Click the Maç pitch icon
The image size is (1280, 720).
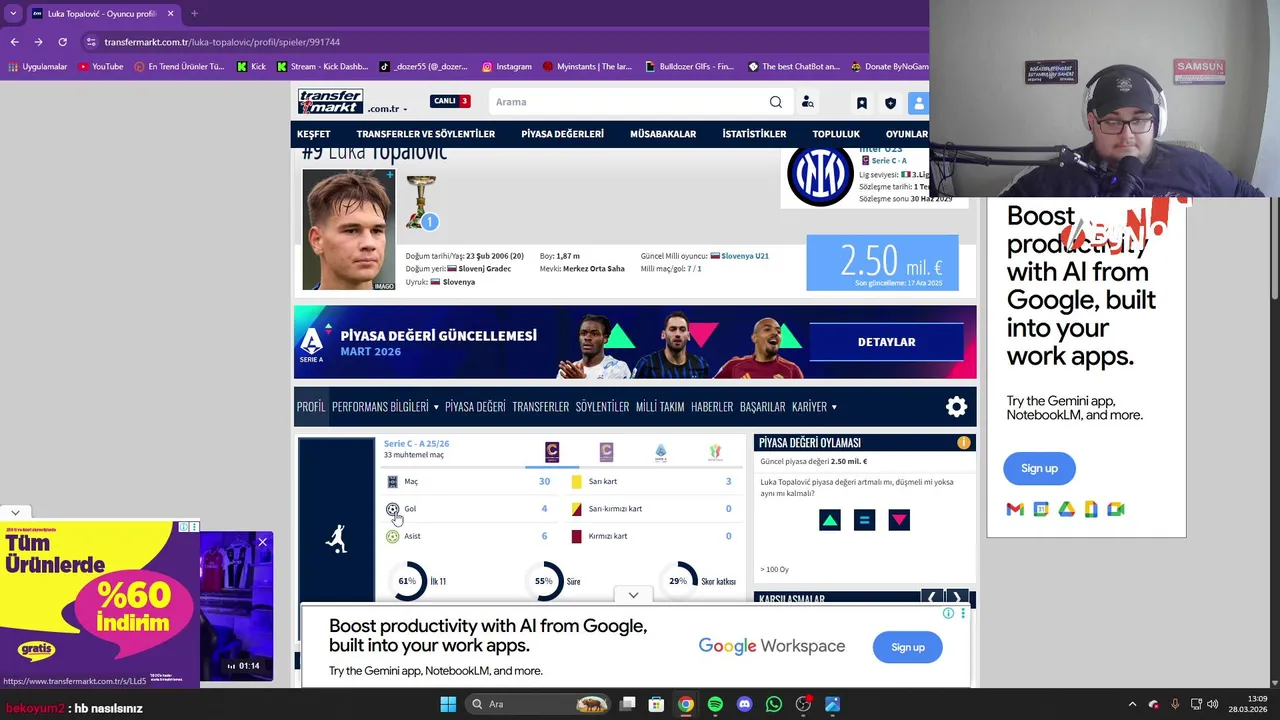click(392, 482)
